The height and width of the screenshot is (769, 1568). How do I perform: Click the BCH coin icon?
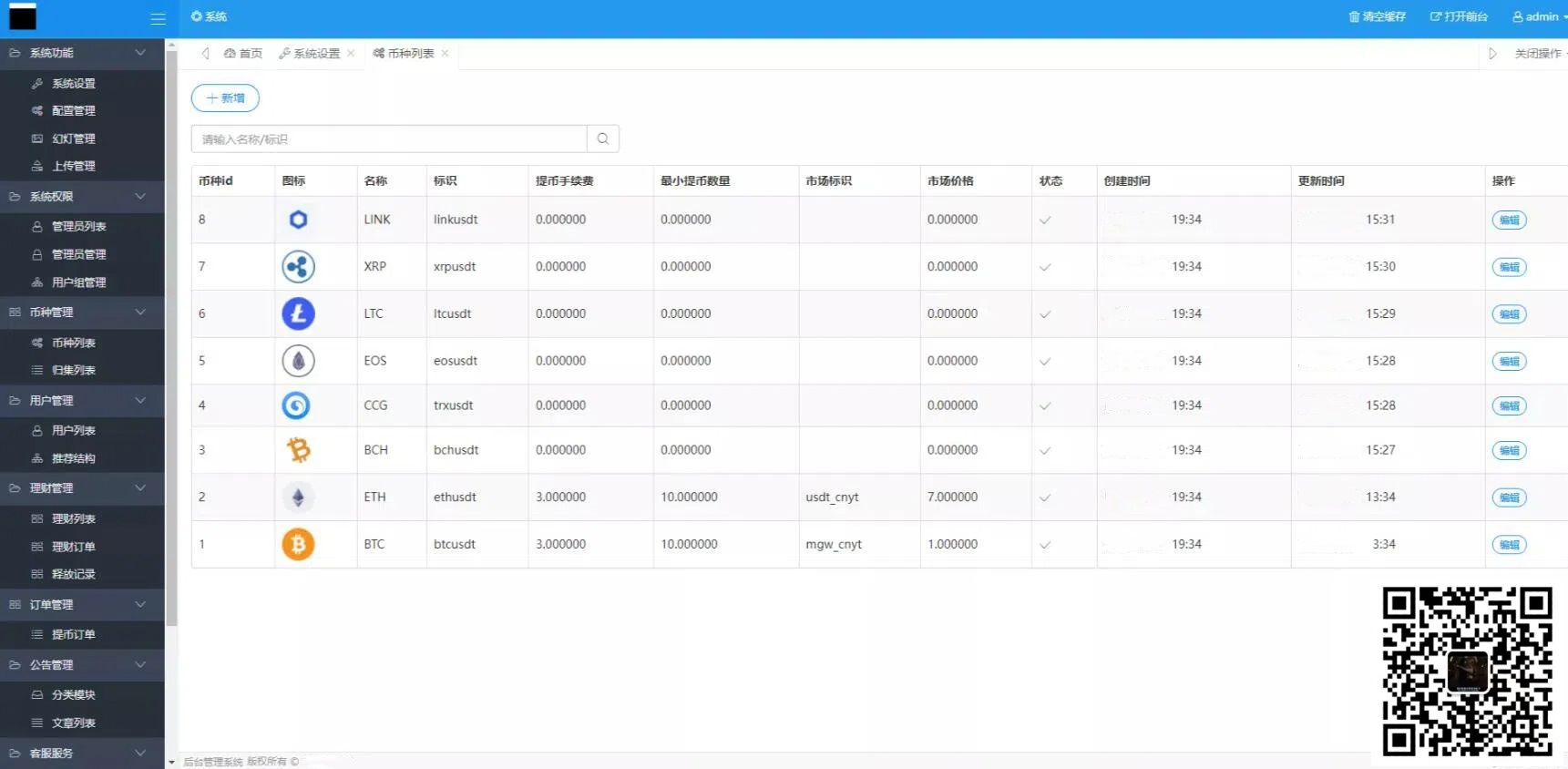298,450
